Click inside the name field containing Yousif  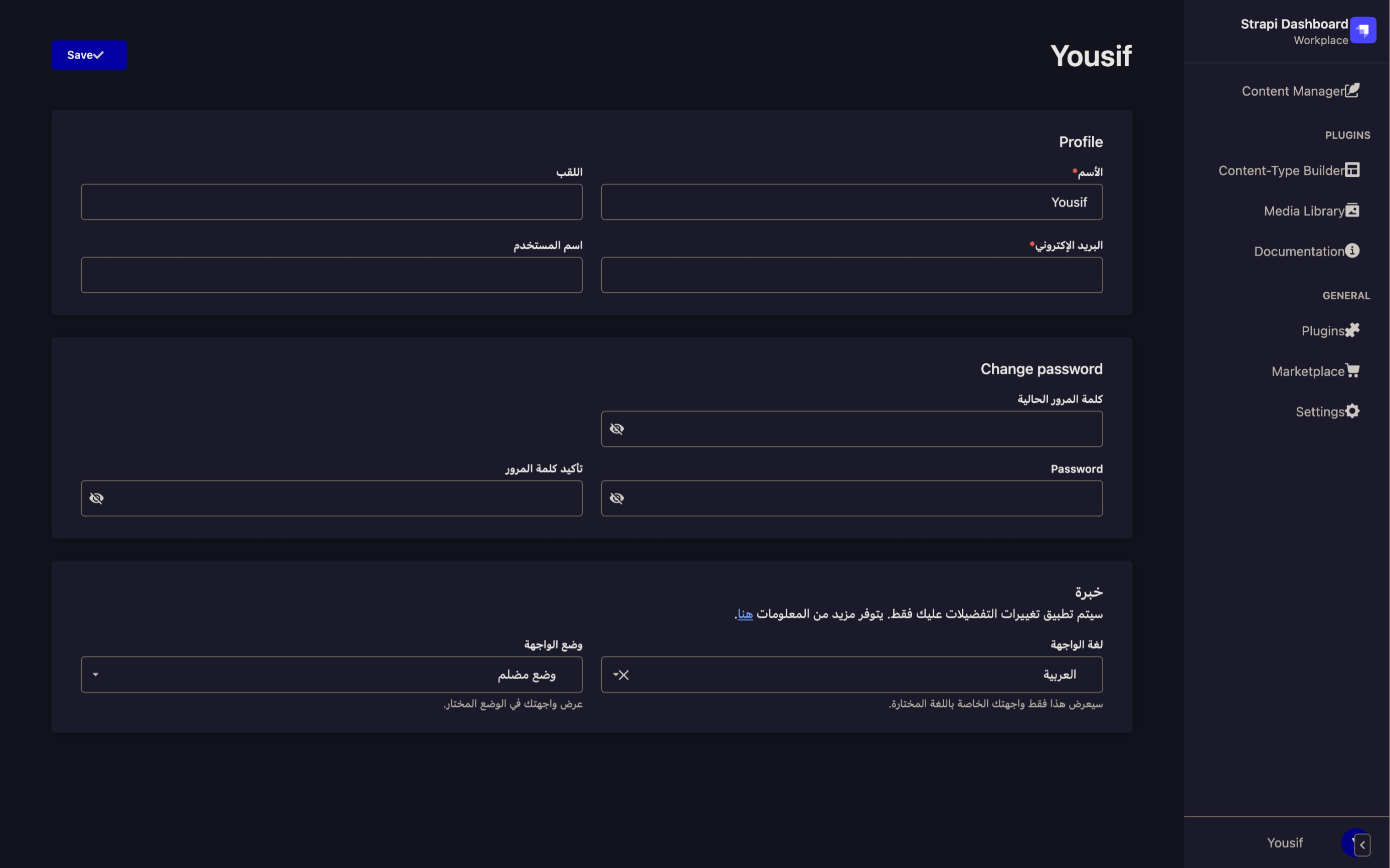pyautogui.click(x=850, y=201)
